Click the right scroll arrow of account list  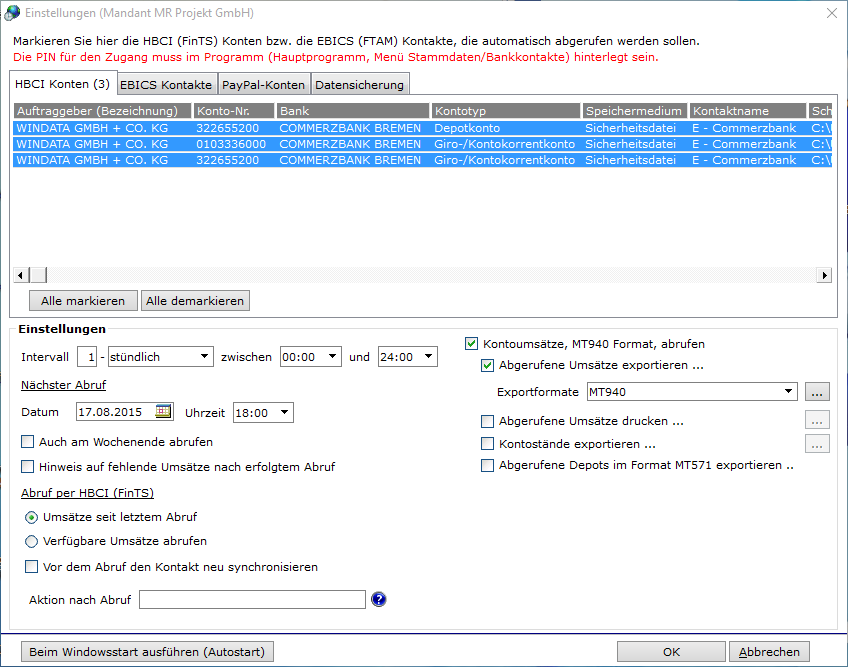824,275
